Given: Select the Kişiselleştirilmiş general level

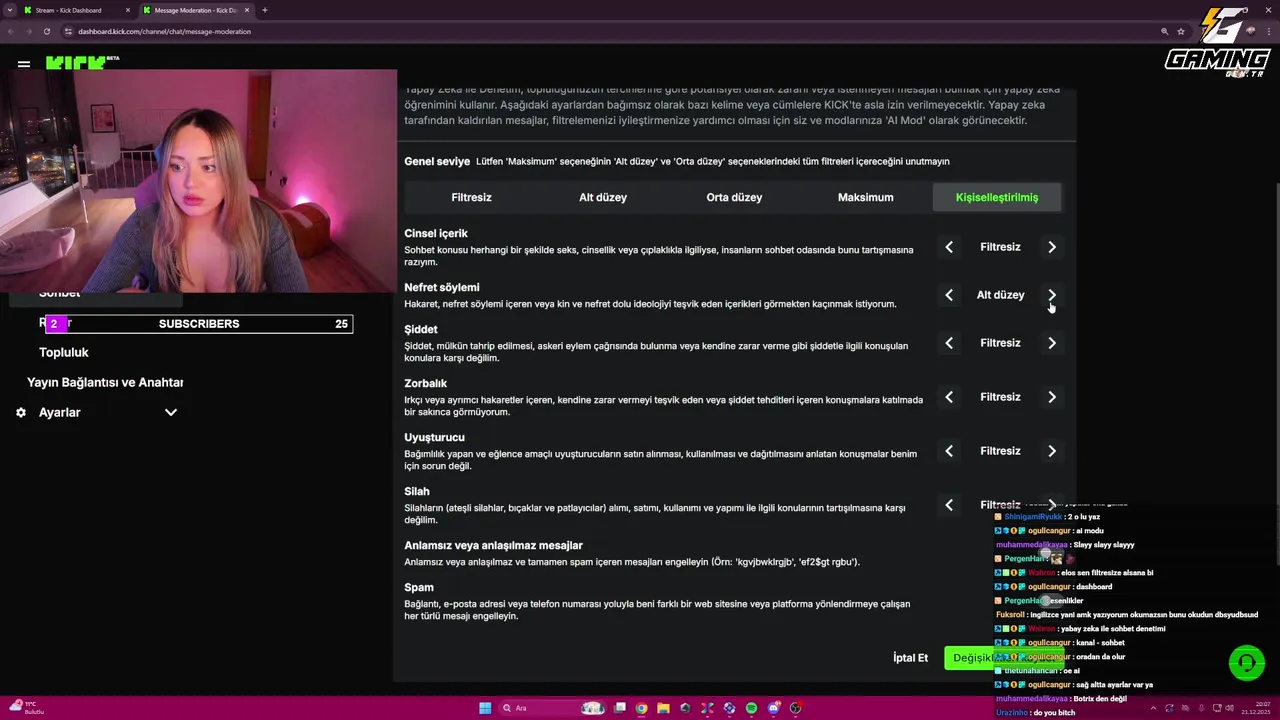Looking at the screenshot, I should coord(997,197).
